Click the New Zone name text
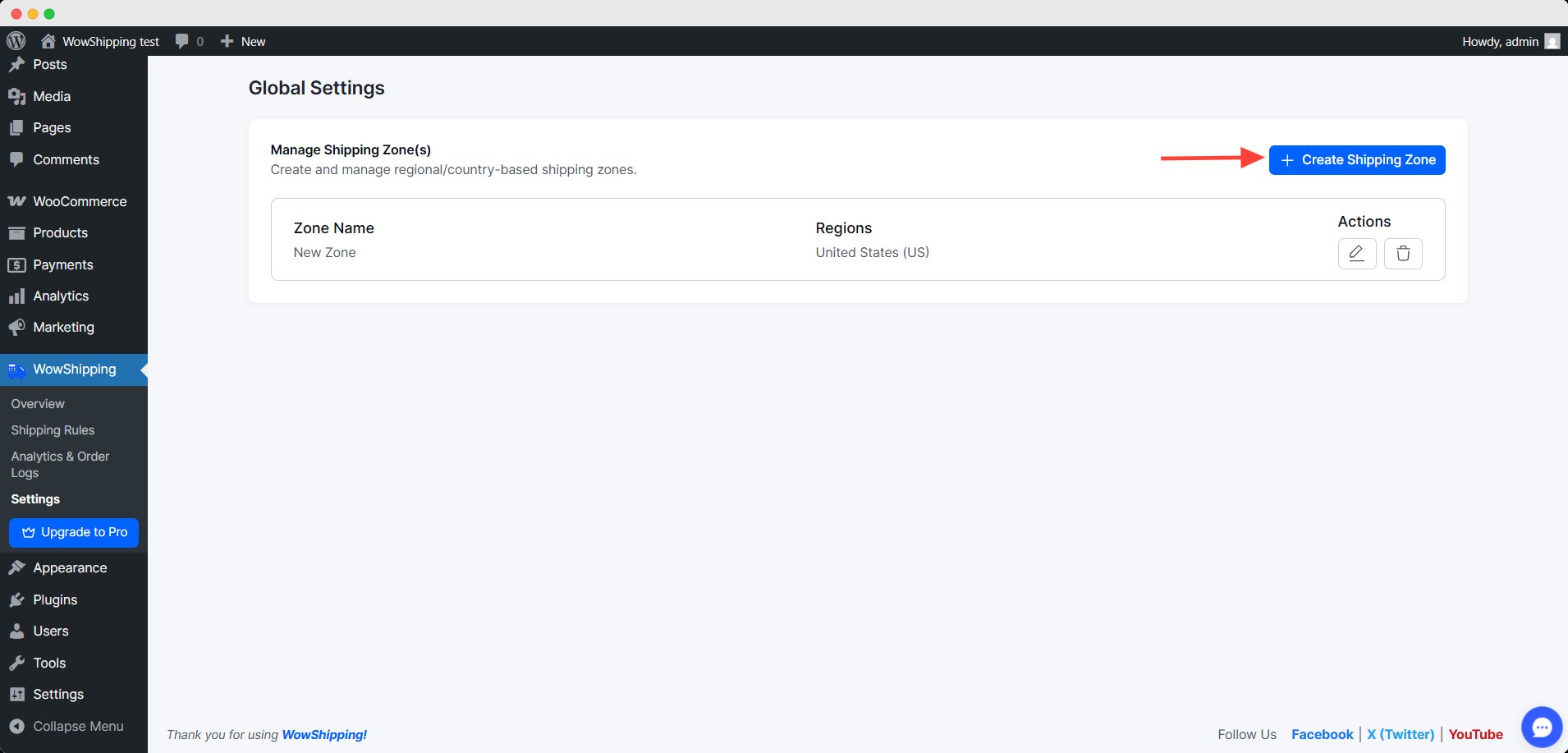The height and width of the screenshot is (753, 1568). [x=324, y=252]
